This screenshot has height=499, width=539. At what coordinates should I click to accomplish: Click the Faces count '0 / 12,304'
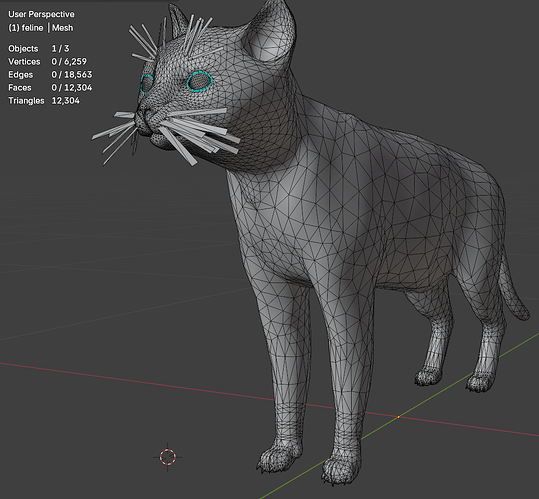tap(72, 88)
